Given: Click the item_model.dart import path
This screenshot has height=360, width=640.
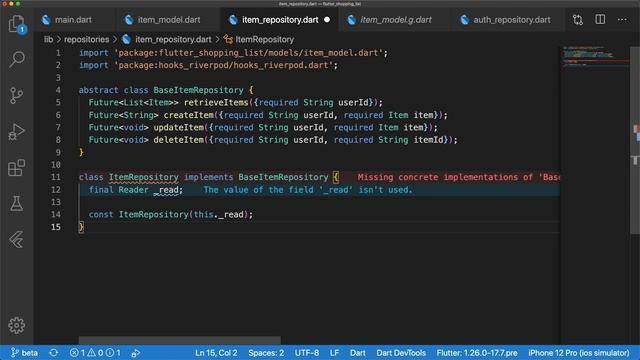Looking at the screenshot, I should point(249,53).
